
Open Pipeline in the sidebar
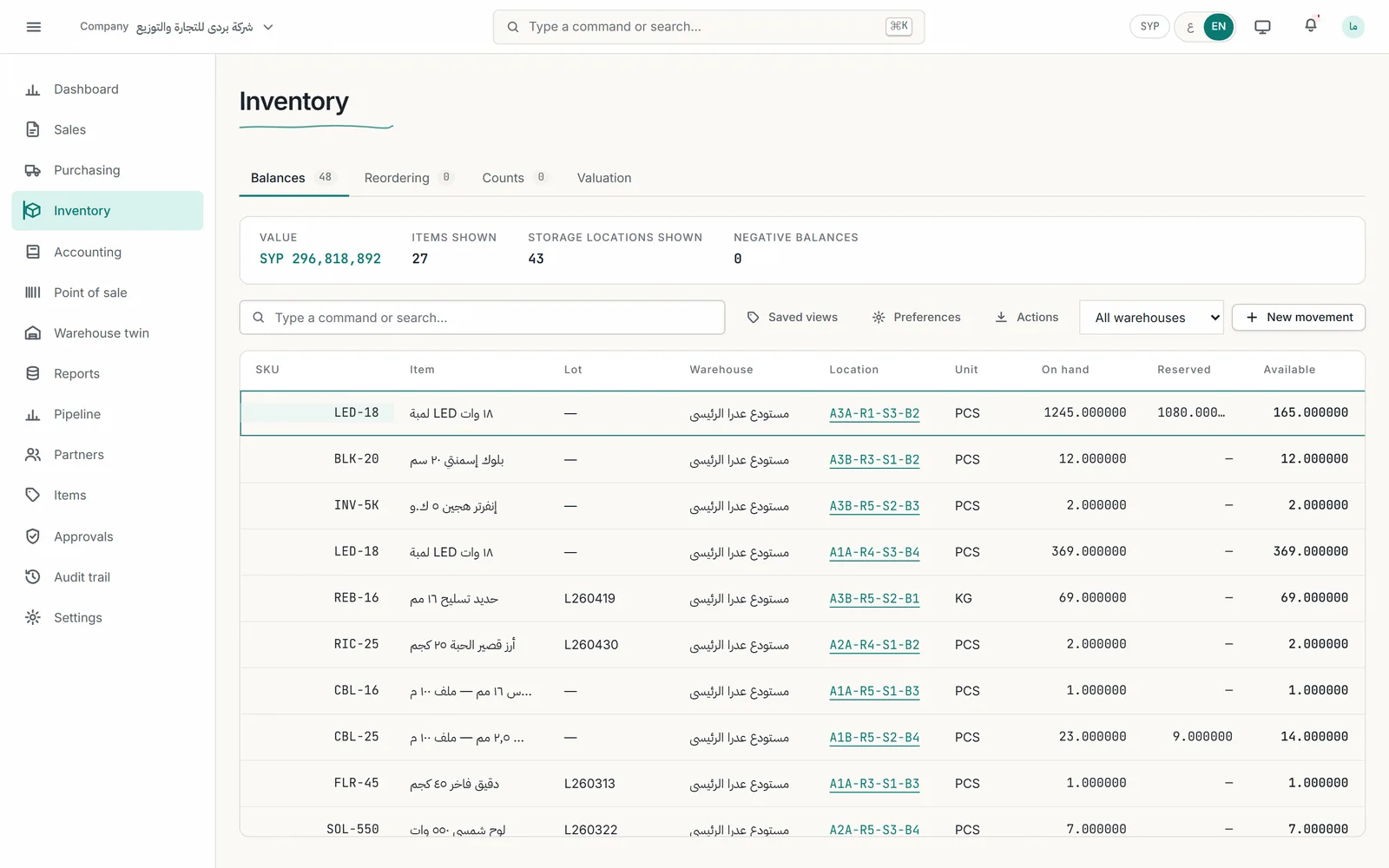tap(108, 414)
